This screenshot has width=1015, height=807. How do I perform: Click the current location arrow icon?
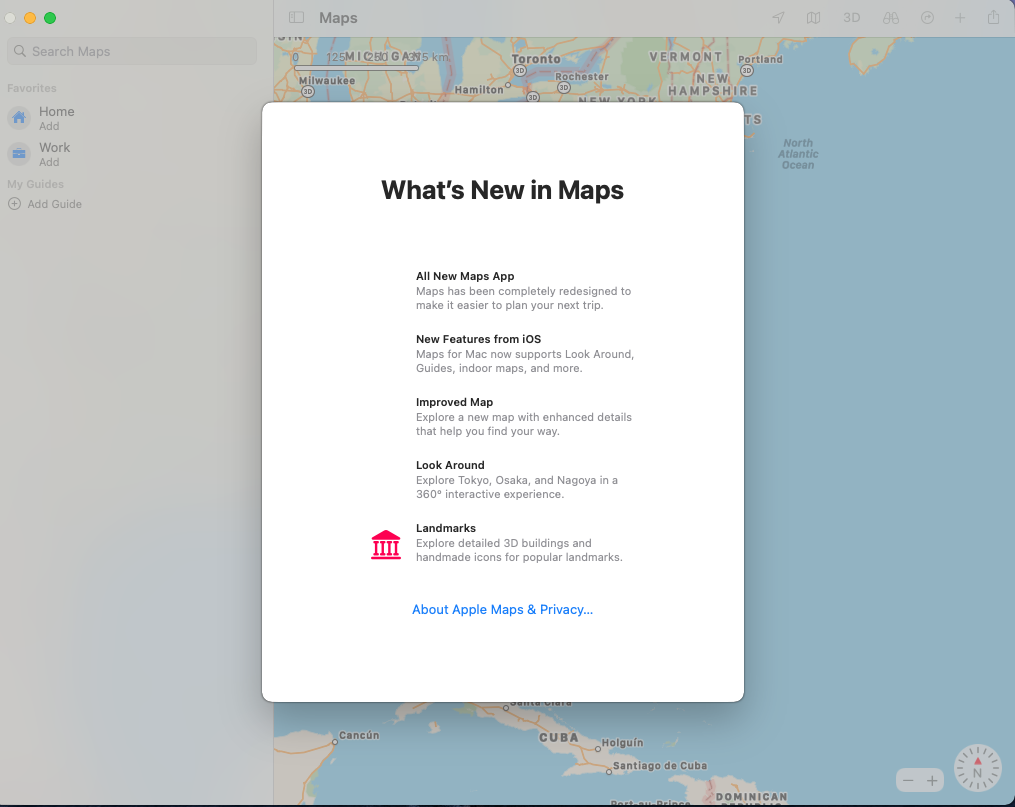(778, 18)
